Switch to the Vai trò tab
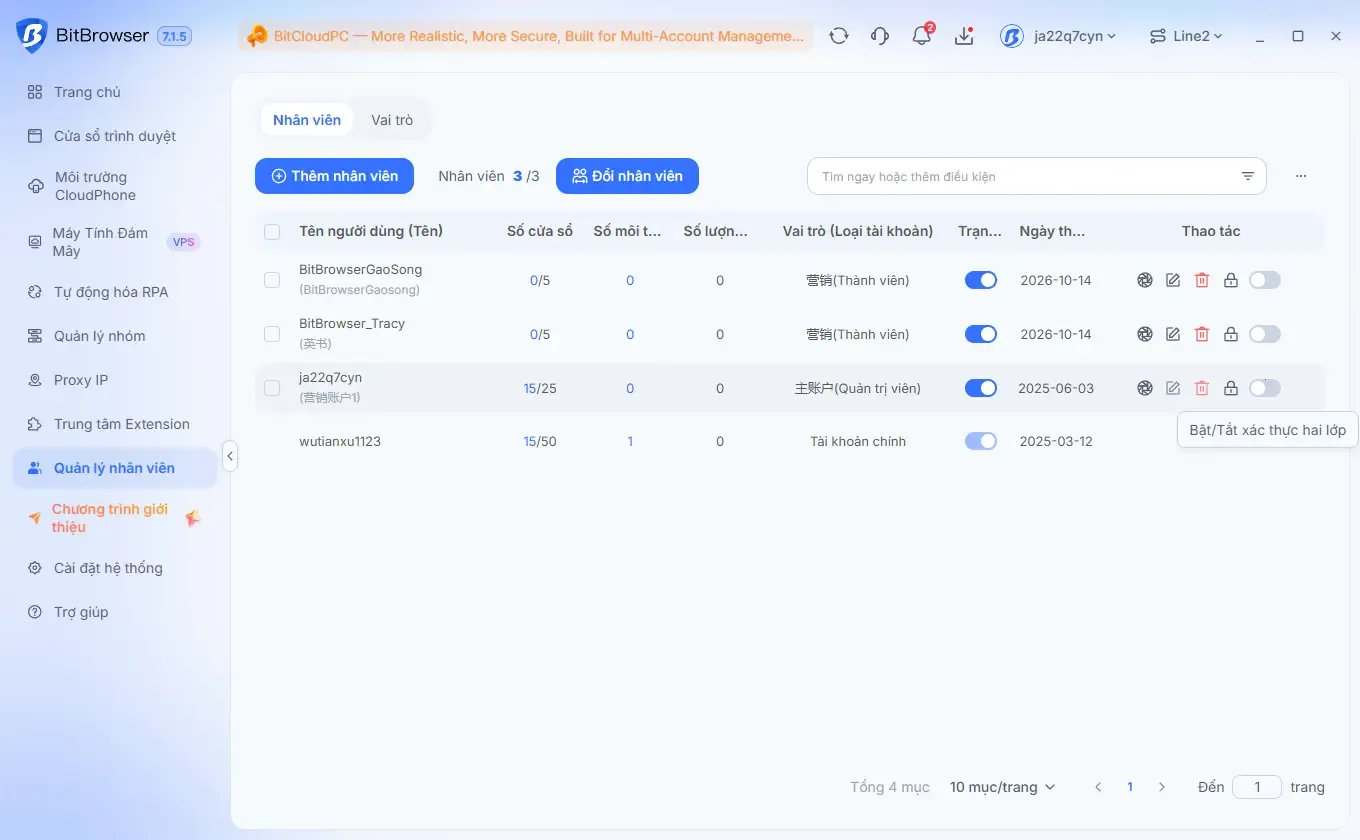This screenshot has height=840, width=1360. [x=392, y=120]
